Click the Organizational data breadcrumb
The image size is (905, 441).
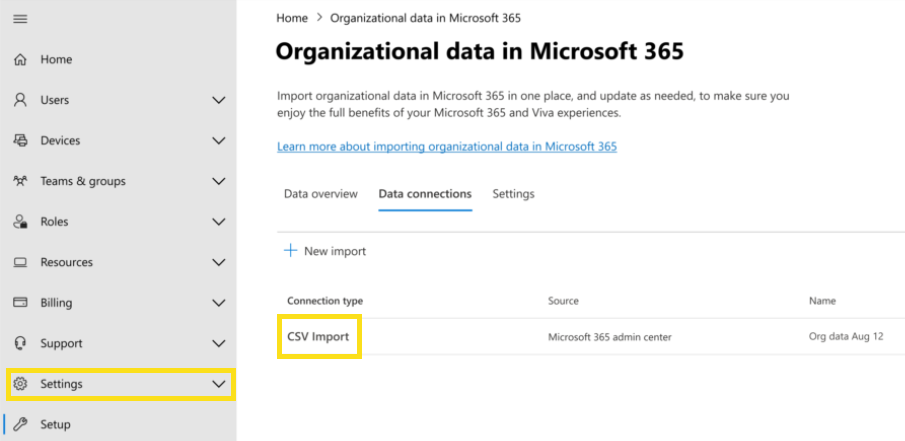tap(425, 18)
